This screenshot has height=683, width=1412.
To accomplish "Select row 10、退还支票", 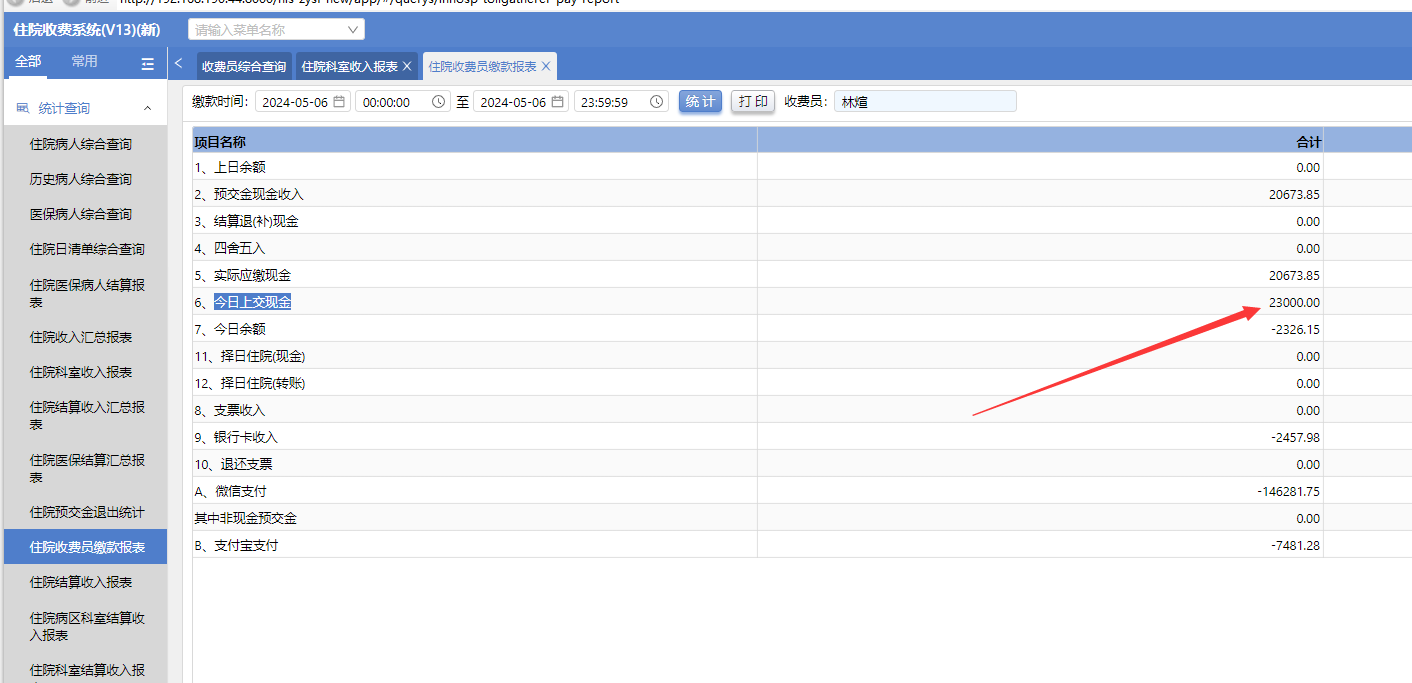I will click(802, 464).
